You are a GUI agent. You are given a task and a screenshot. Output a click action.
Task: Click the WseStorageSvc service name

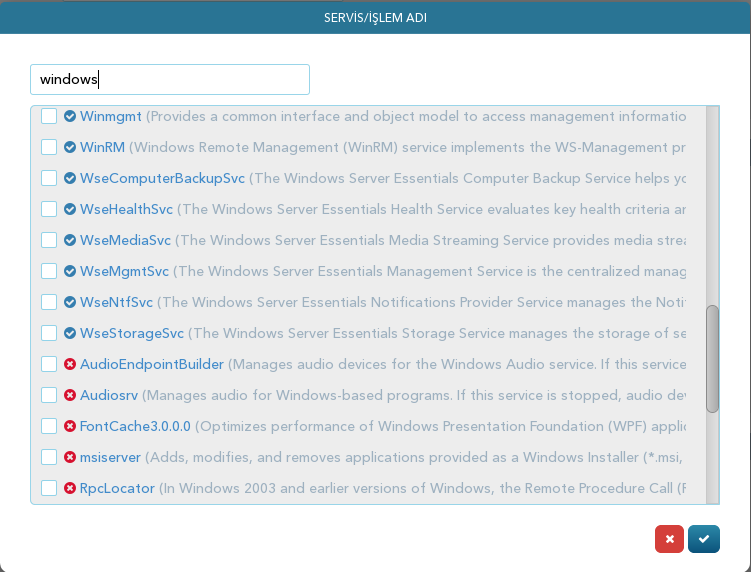[x=132, y=333]
